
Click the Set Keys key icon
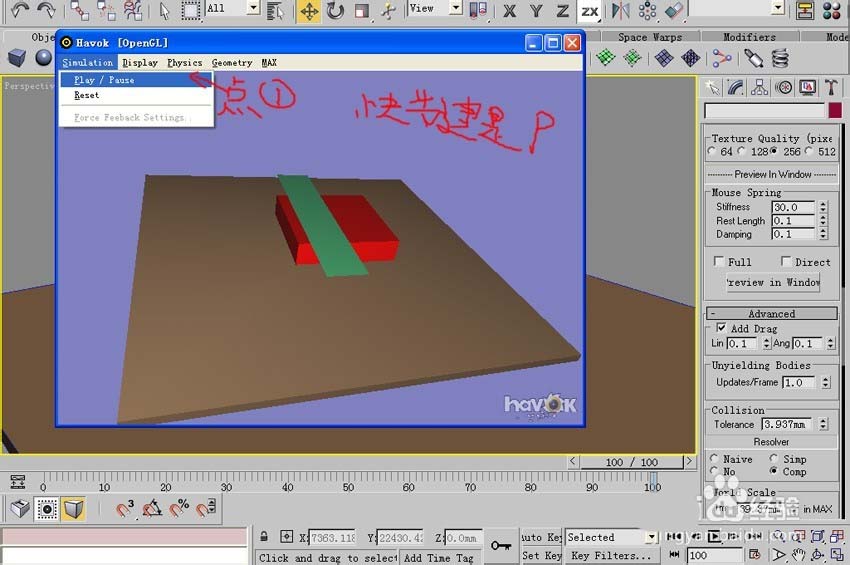coord(501,545)
